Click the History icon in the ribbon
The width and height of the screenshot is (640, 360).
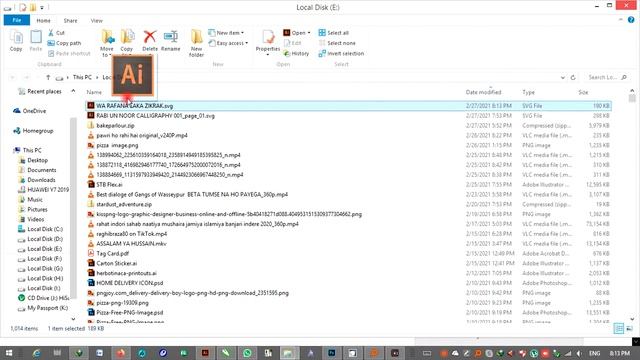296,53
